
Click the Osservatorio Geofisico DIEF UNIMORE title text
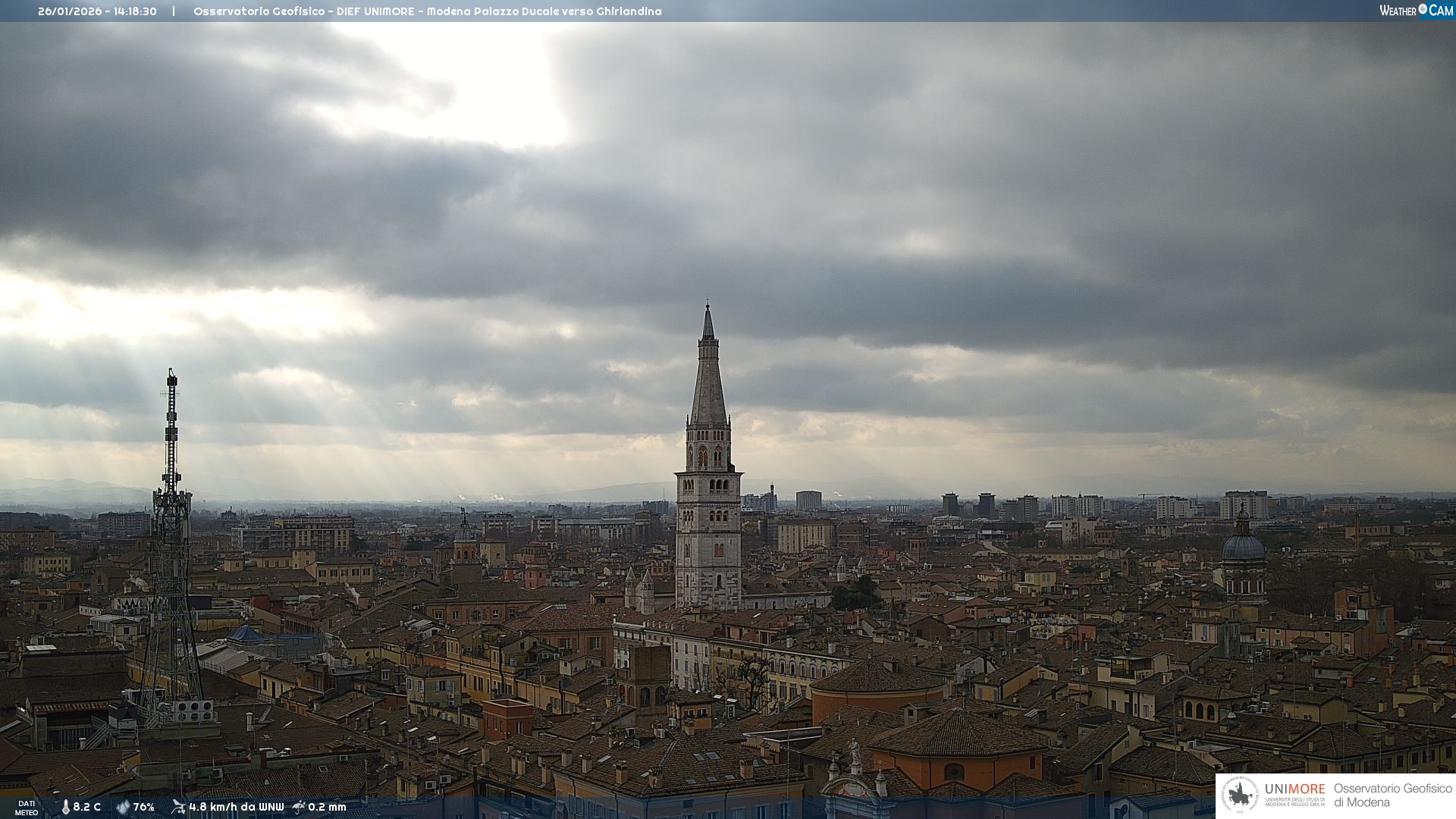pyautogui.click(x=427, y=11)
